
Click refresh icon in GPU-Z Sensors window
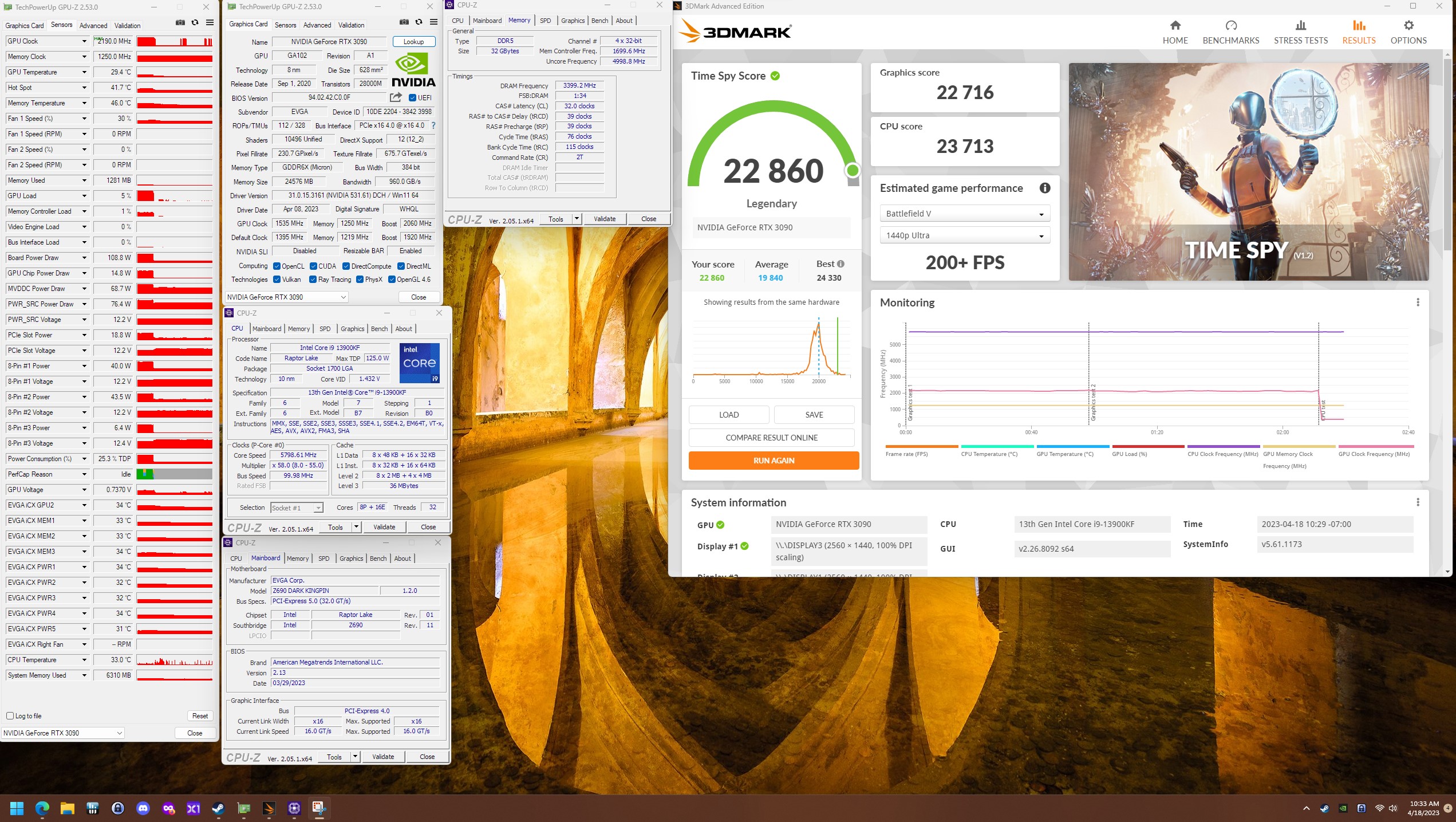click(x=195, y=23)
